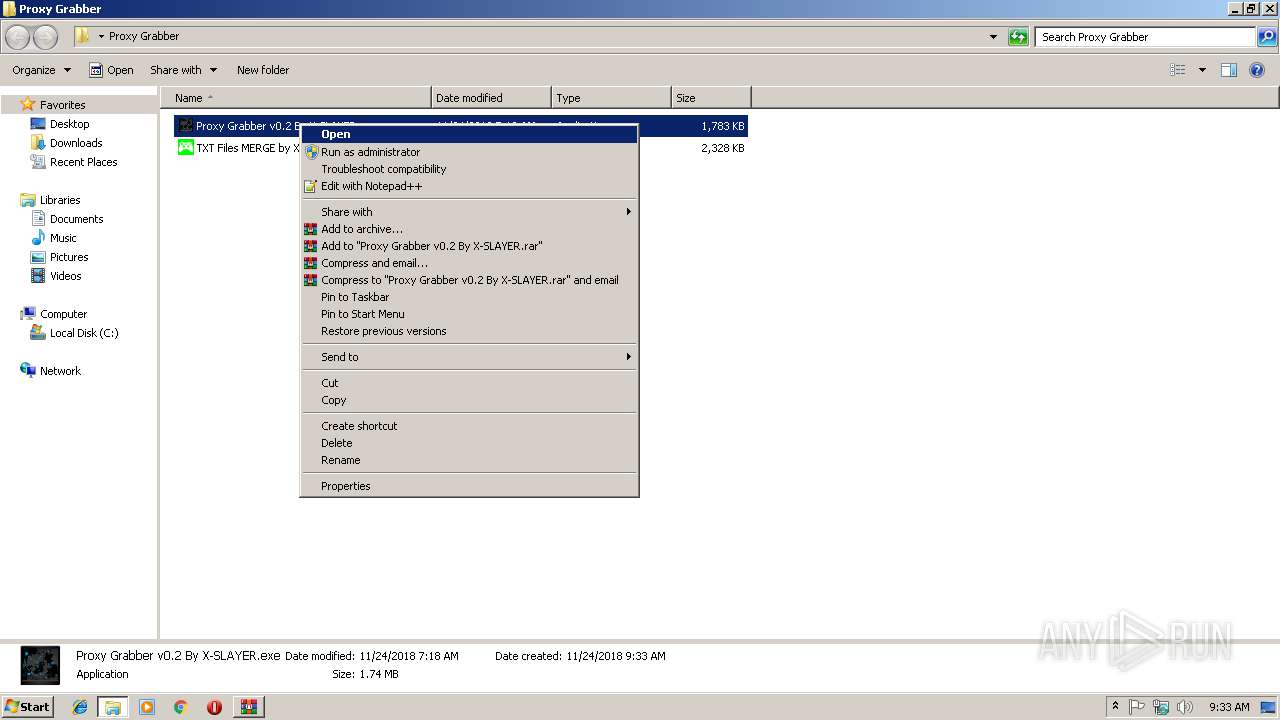
Task: Click the Open toolbar button
Action: pos(111,70)
